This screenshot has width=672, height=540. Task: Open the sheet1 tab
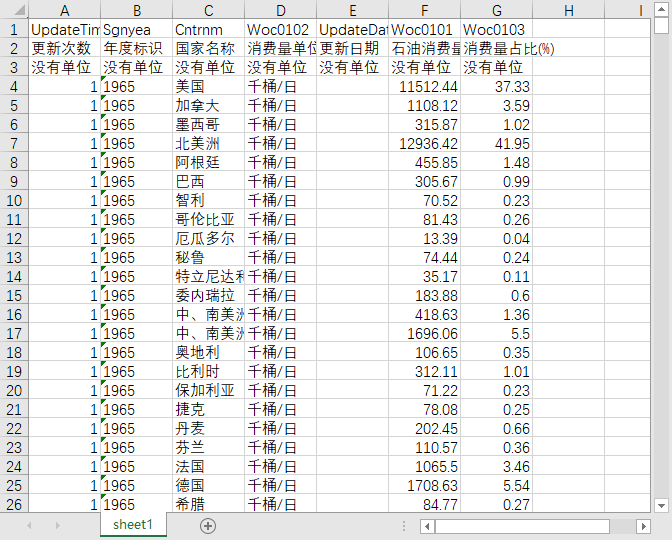(x=133, y=525)
